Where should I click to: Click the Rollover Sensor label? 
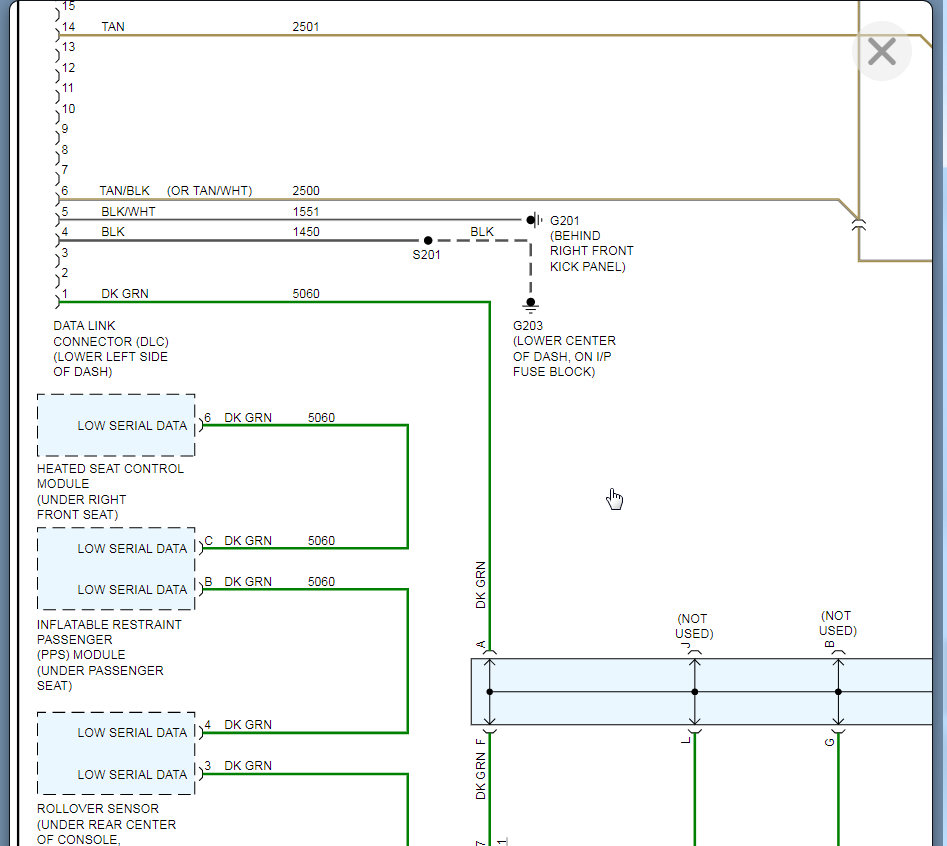[106, 824]
